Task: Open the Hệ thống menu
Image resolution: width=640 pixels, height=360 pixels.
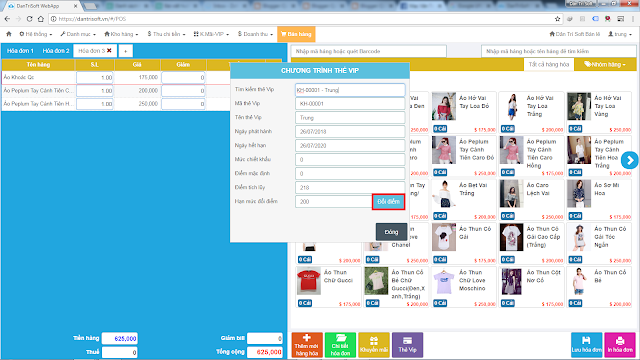Action: click(x=36, y=34)
